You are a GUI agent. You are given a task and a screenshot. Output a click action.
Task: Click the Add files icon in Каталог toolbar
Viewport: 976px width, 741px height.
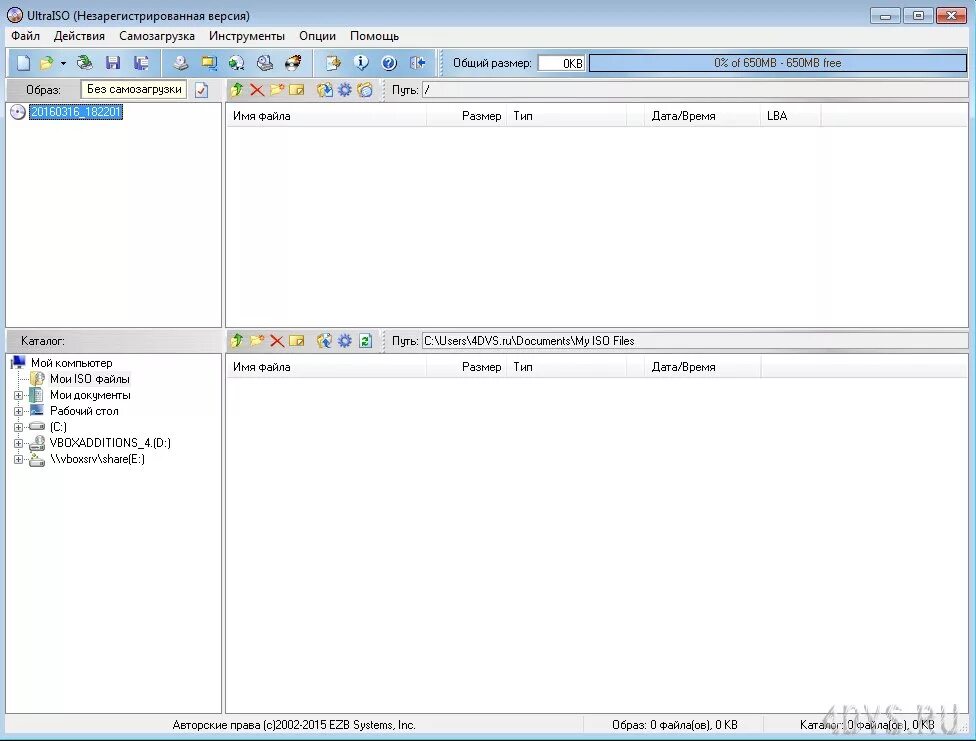pos(324,341)
